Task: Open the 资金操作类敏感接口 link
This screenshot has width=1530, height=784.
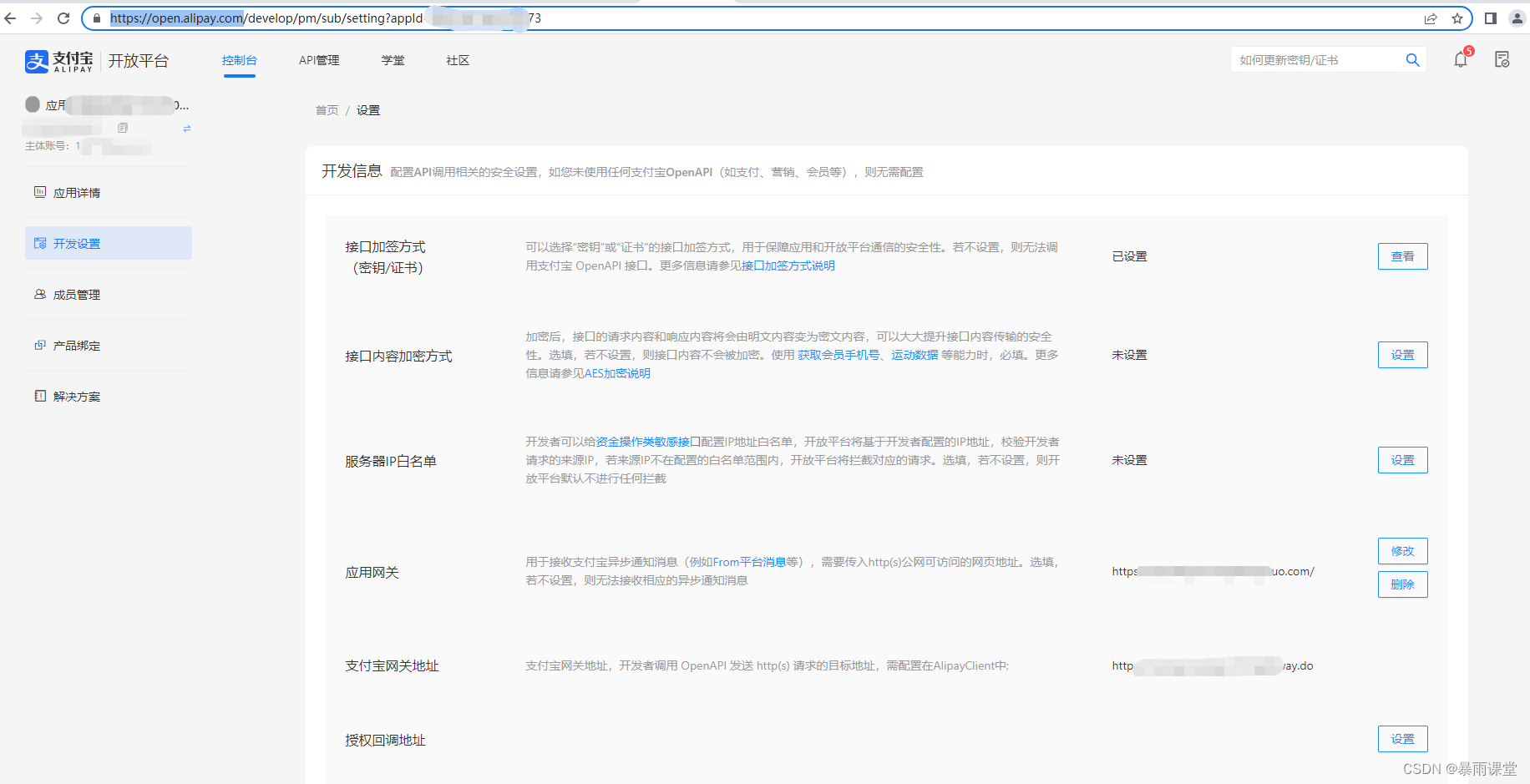Action: (x=648, y=442)
